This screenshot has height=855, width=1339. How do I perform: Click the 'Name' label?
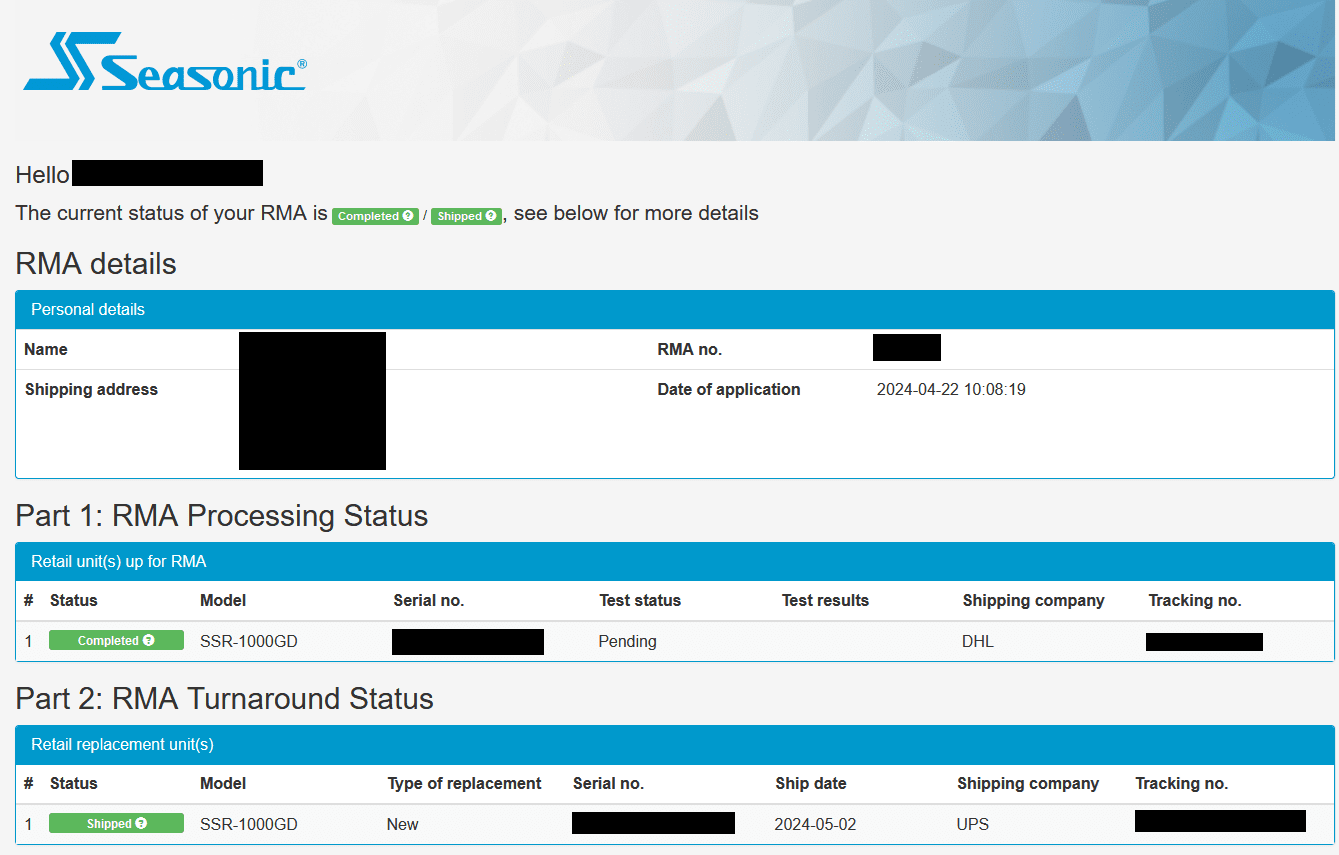(x=46, y=350)
